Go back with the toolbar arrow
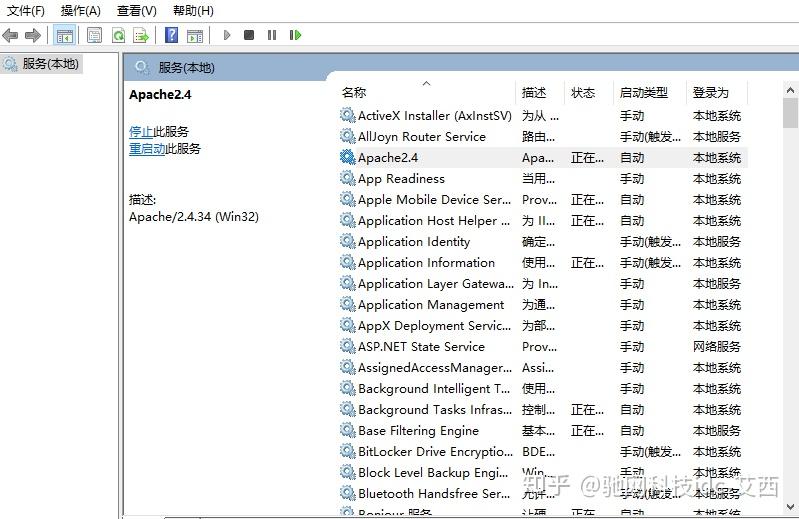799x519 pixels. [x=10, y=35]
